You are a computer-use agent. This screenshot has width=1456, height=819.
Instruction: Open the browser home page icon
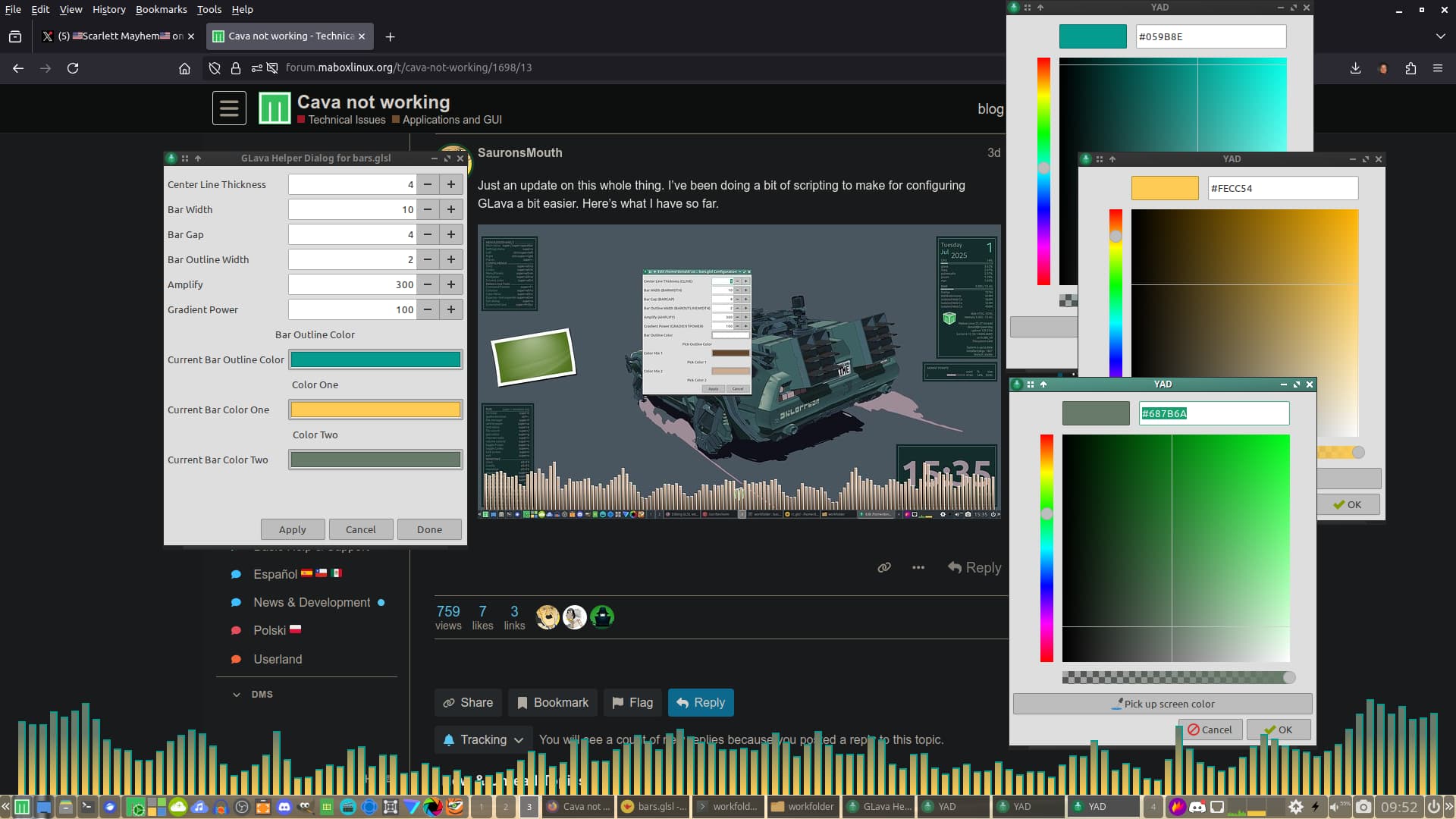[x=184, y=68]
